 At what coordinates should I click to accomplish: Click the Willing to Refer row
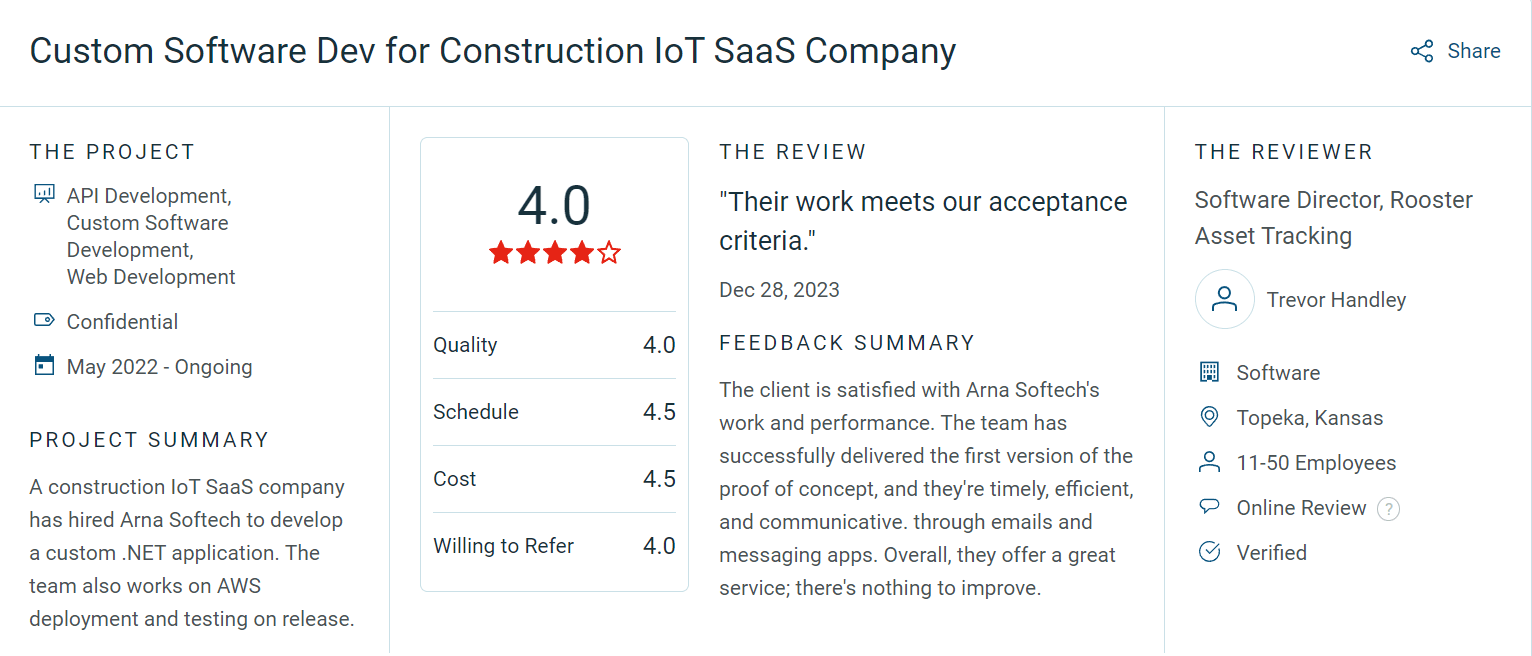554,546
